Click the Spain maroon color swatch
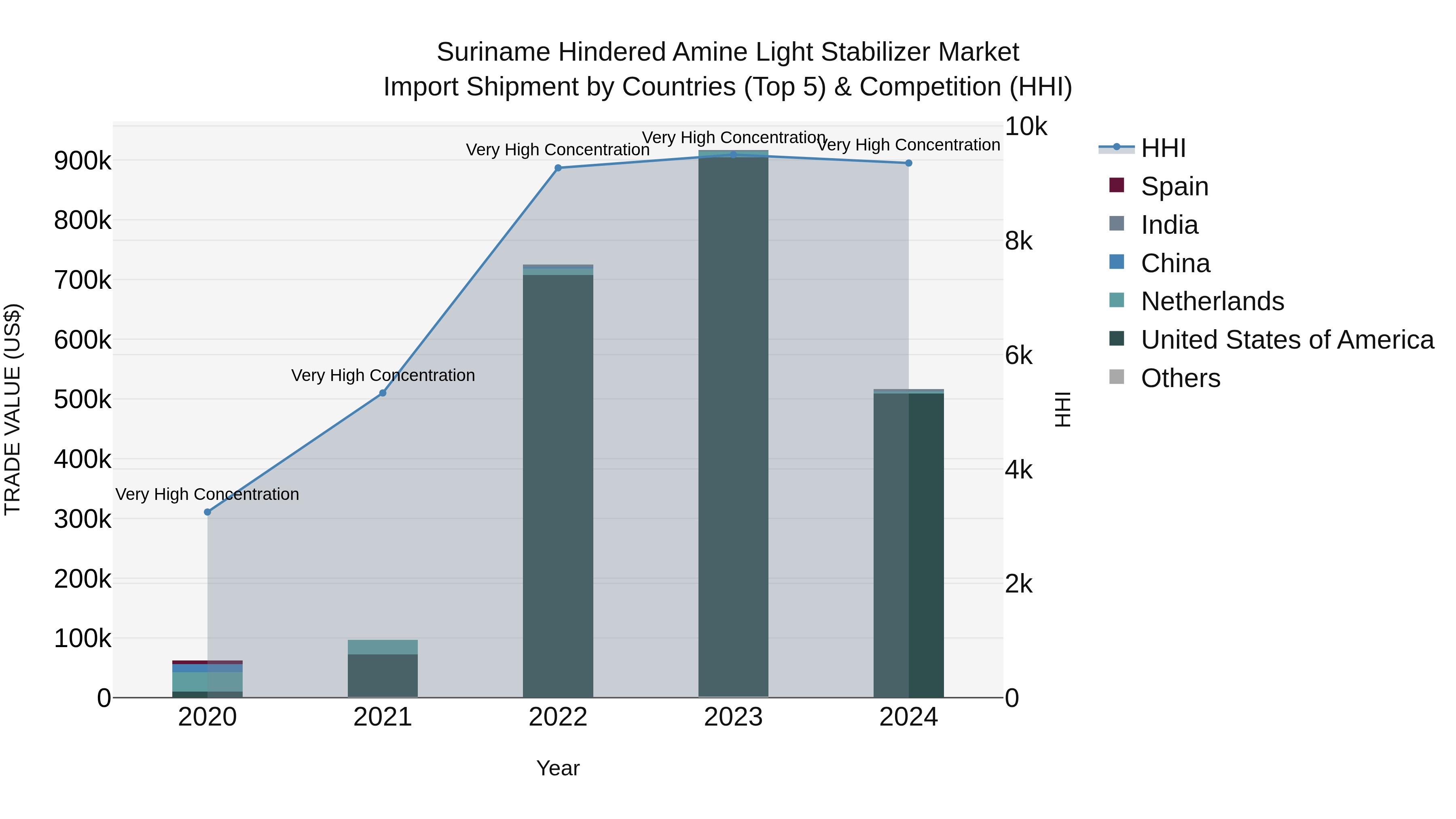The image size is (1456, 819). pos(1116,185)
